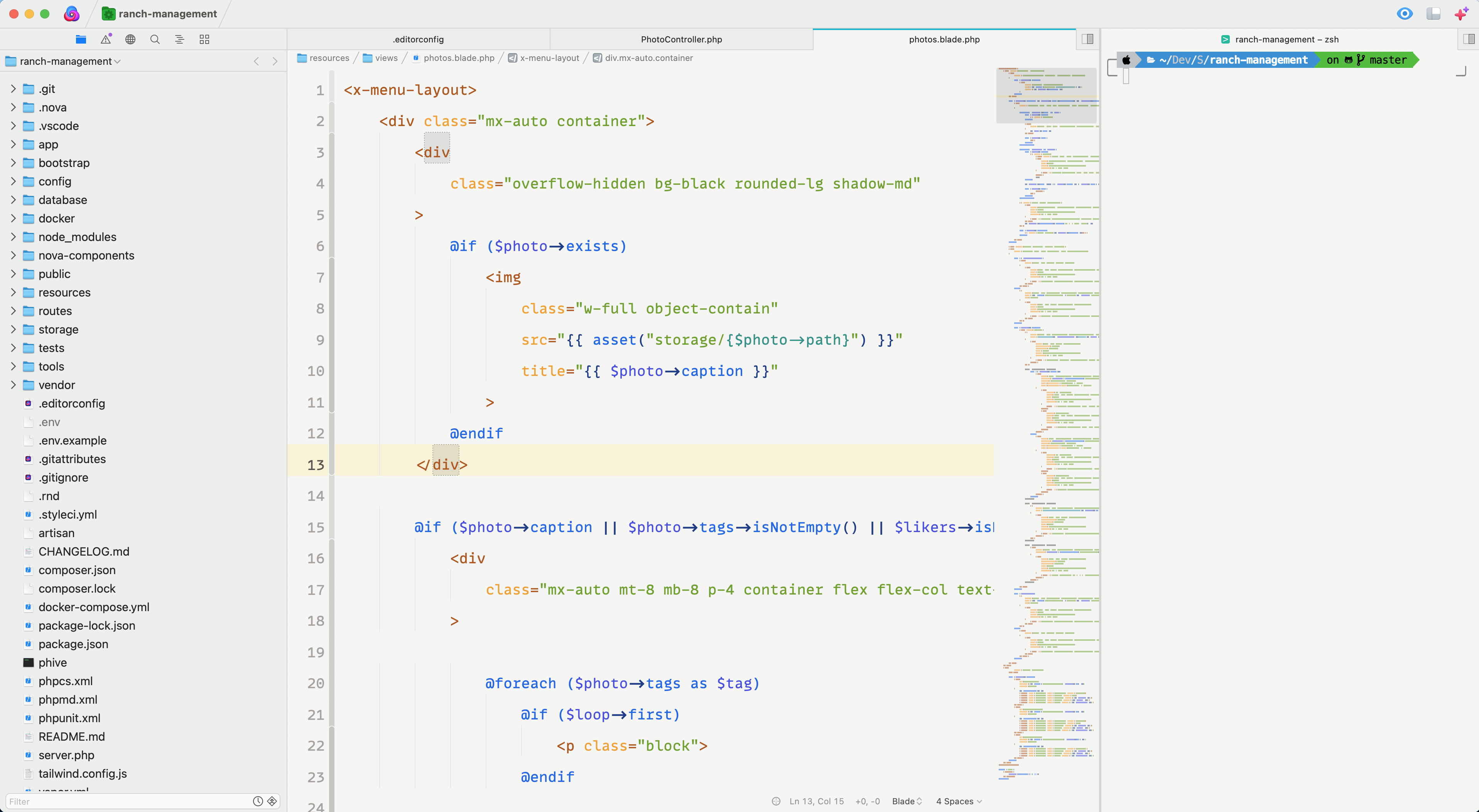The image size is (1479, 812).
Task: Open the Files sidebar pane icon
Action: (81, 39)
